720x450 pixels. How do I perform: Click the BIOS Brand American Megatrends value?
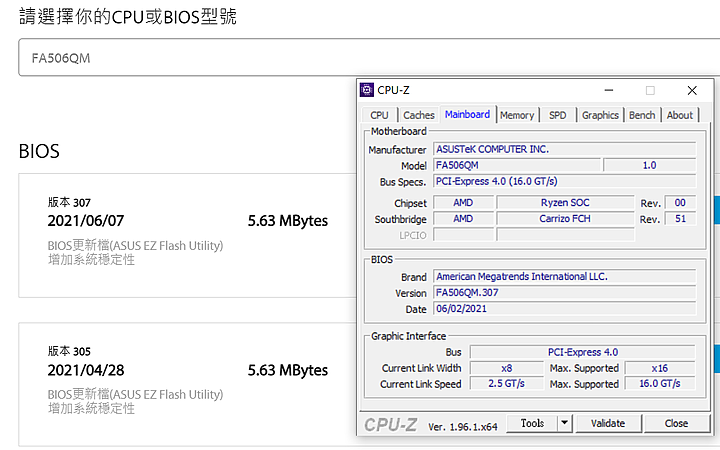coord(564,276)
